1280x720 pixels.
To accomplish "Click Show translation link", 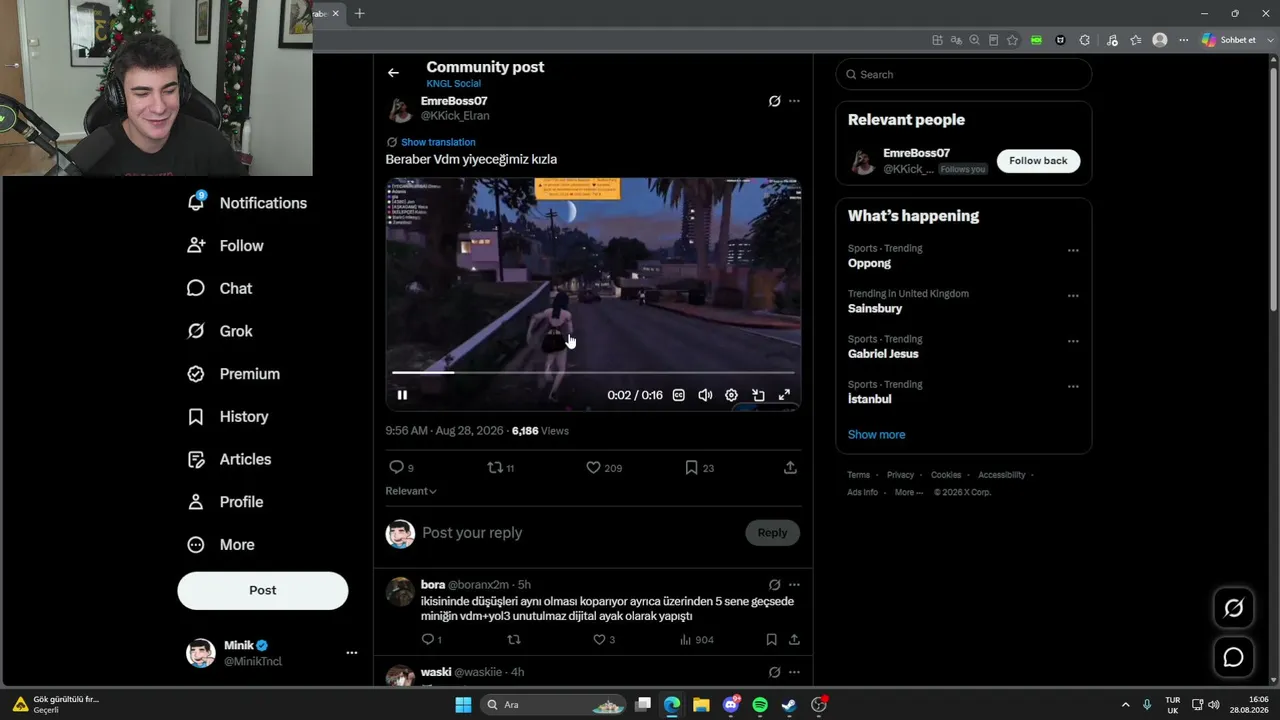I will click(438, 142).
